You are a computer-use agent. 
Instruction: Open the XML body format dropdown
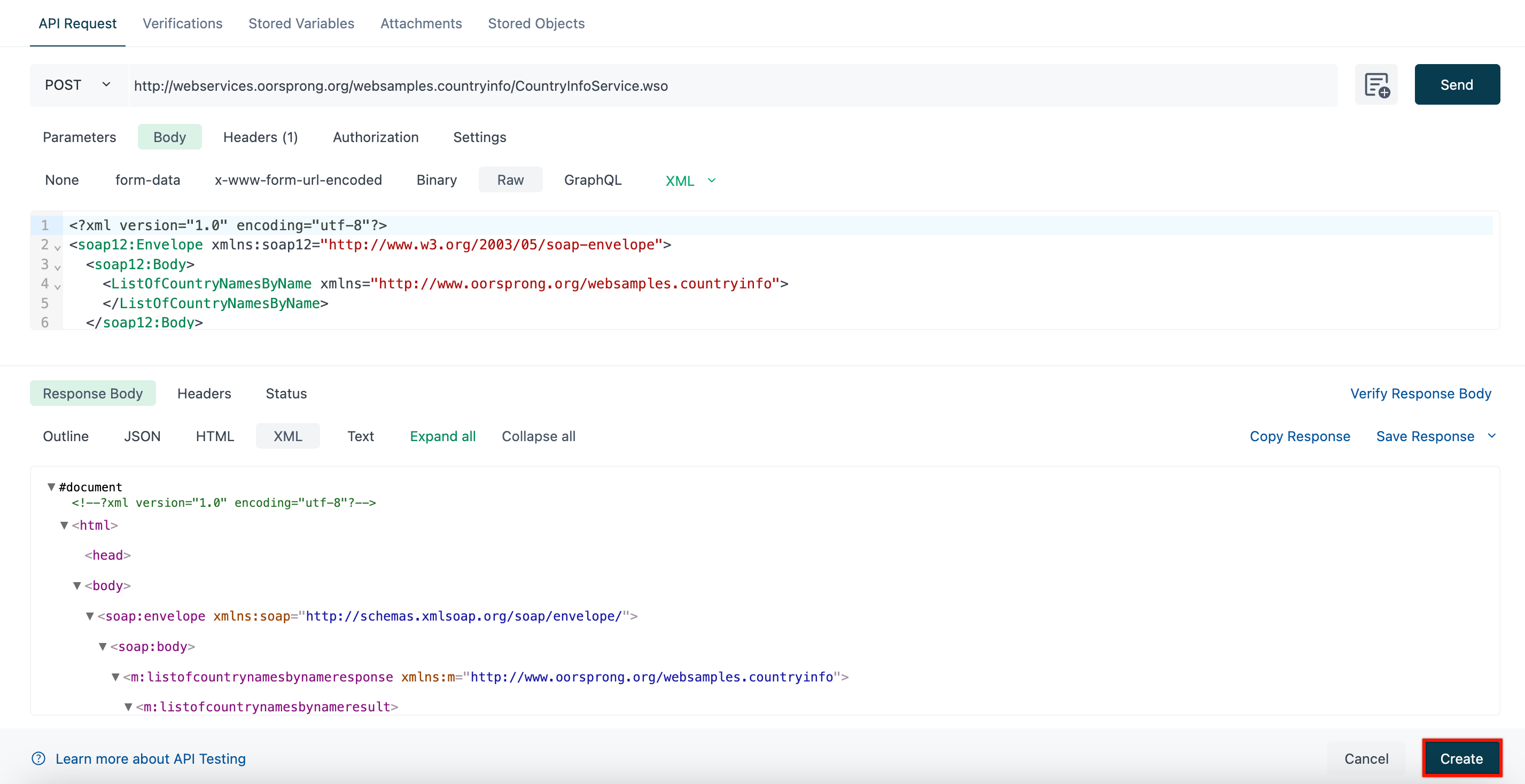pos(712,181)
